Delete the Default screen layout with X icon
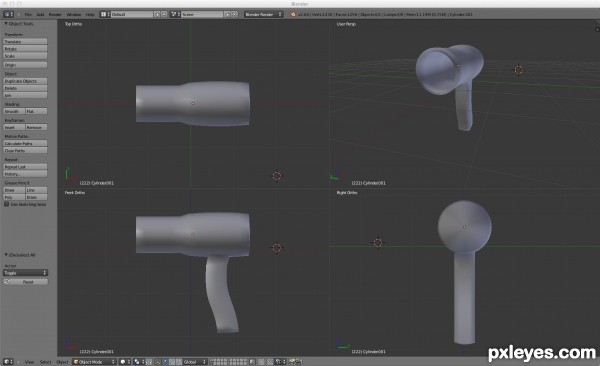600x366 pixels. (164, 14)
